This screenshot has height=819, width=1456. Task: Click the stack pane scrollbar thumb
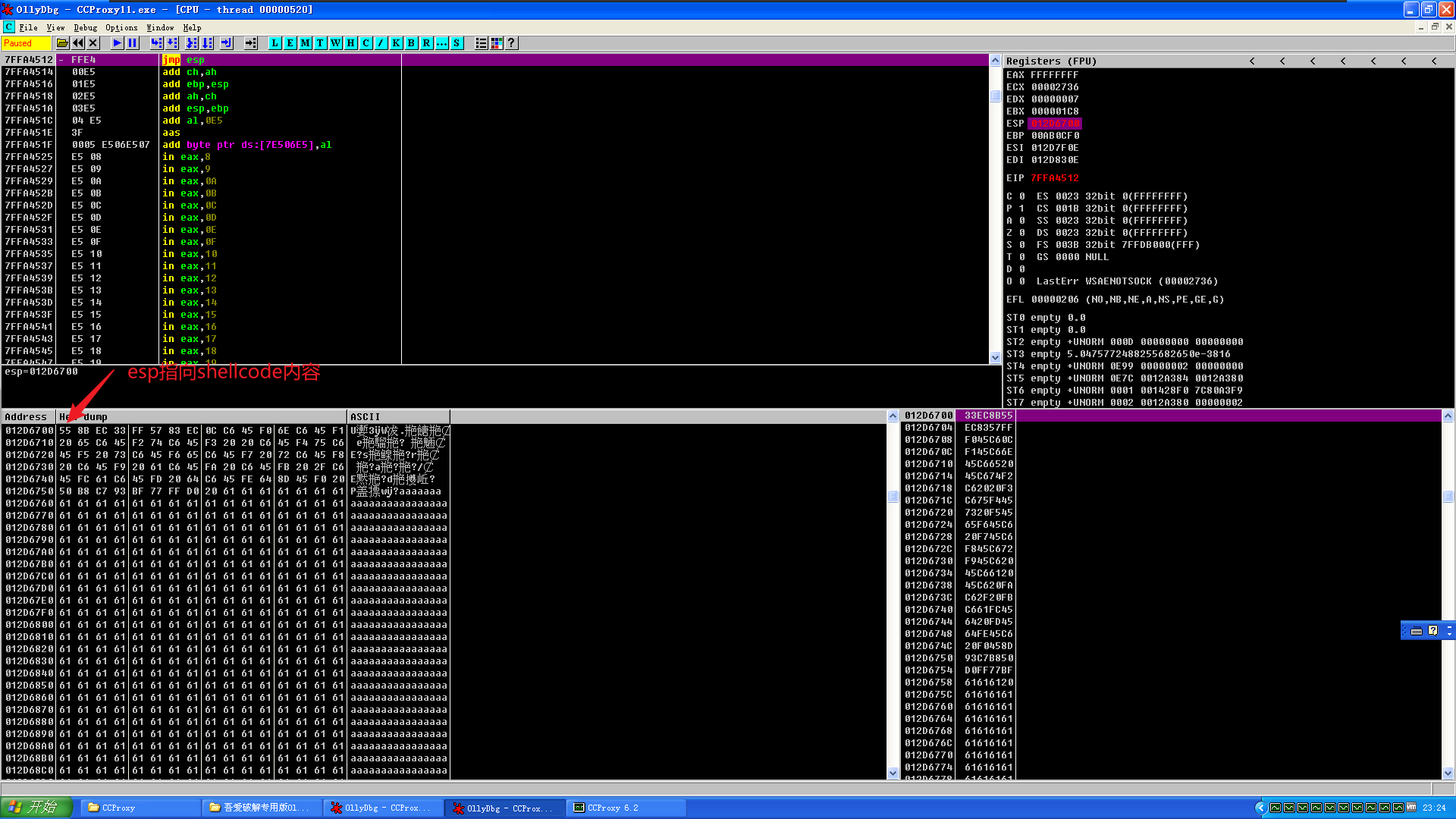(1448, 497)
